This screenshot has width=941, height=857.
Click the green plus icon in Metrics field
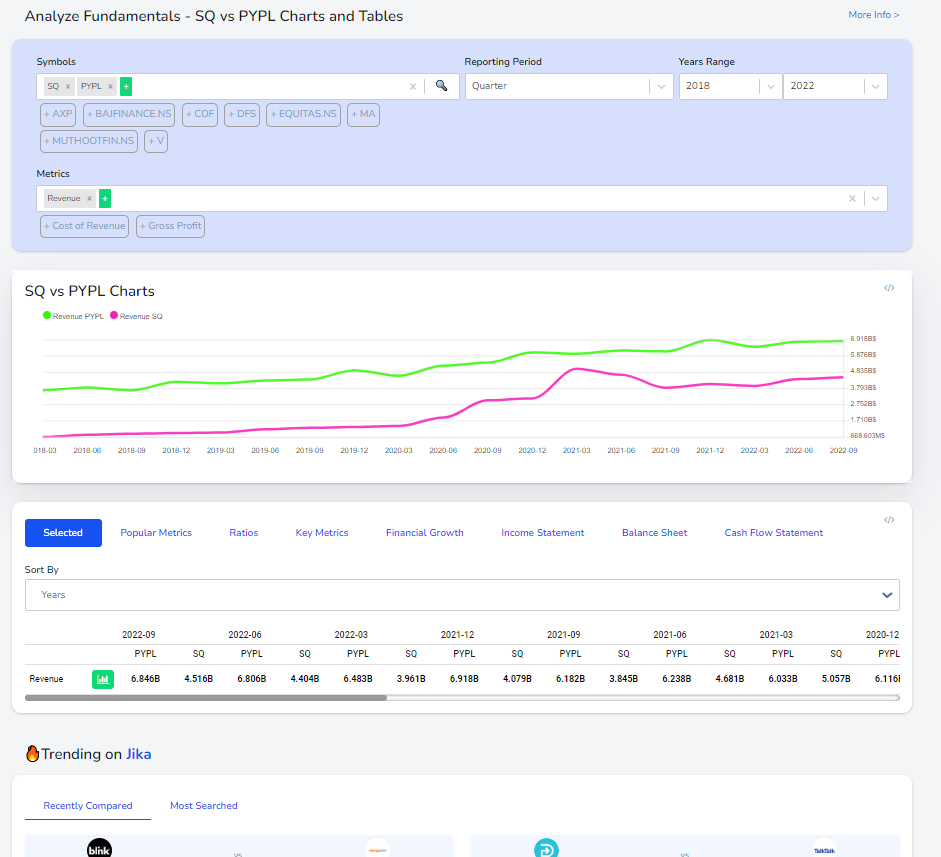[x=105, y=198]
